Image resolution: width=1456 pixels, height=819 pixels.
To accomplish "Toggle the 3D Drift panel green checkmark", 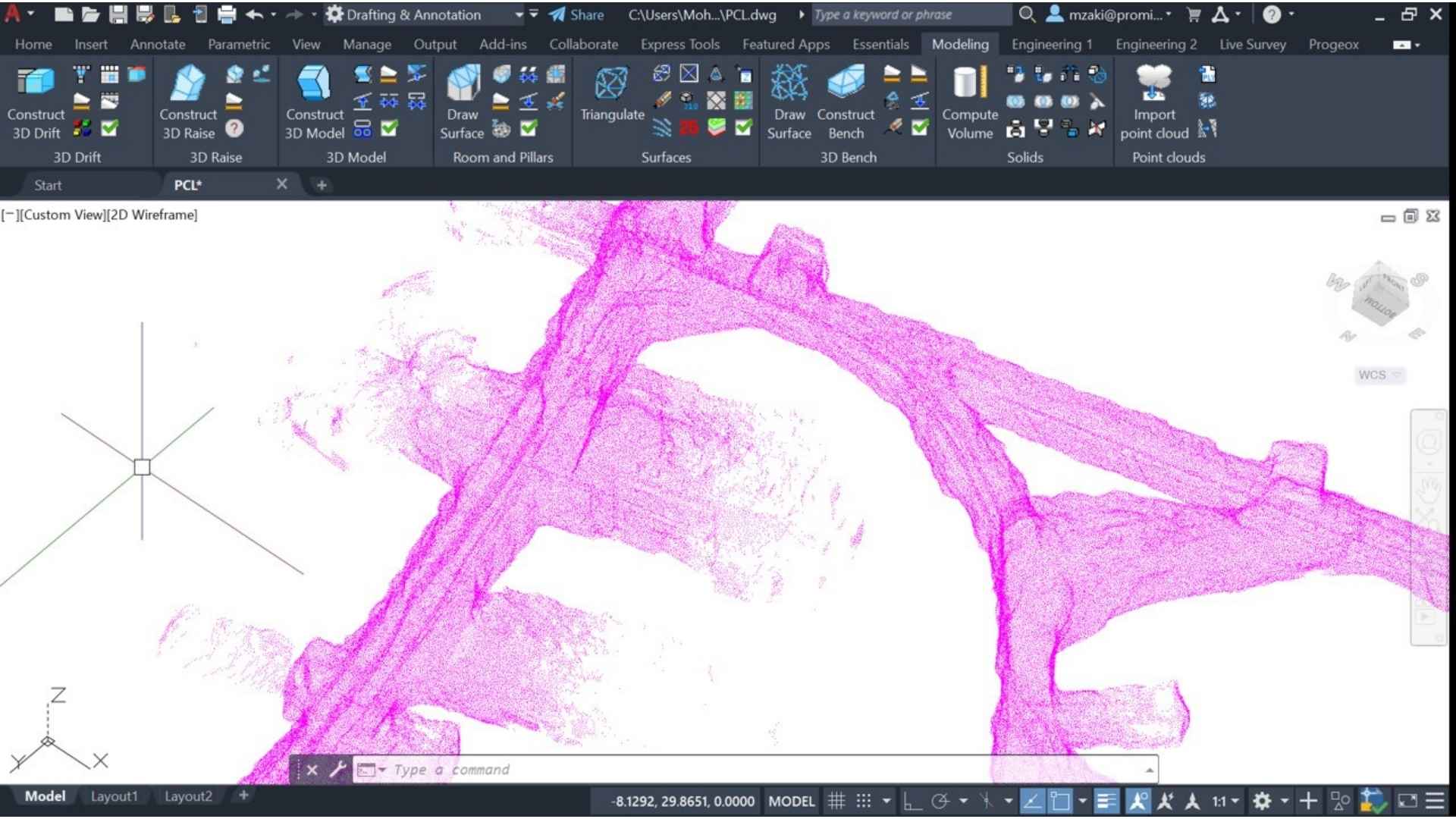I will tap(109, 128).
